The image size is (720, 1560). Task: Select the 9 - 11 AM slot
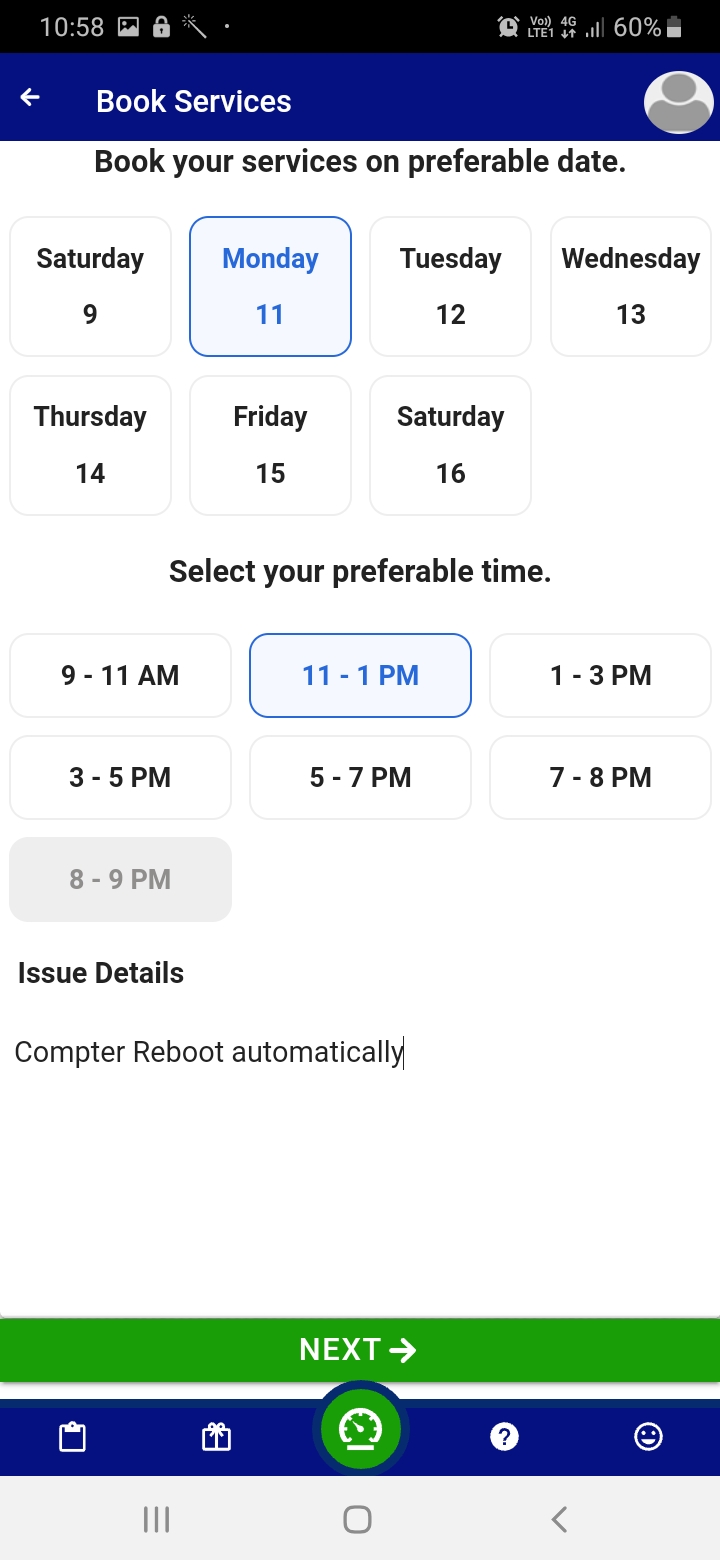tap(120, 676)
